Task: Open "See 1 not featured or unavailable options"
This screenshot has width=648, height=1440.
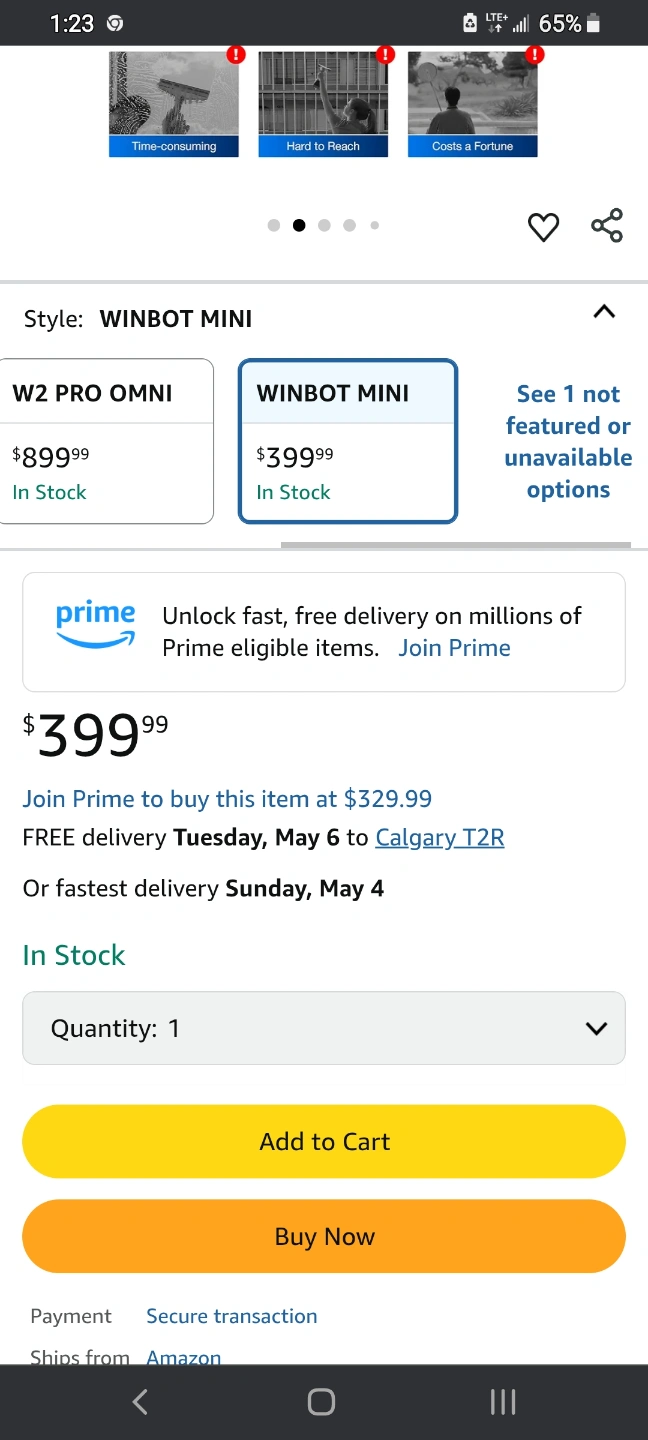Action: (568, 441)
